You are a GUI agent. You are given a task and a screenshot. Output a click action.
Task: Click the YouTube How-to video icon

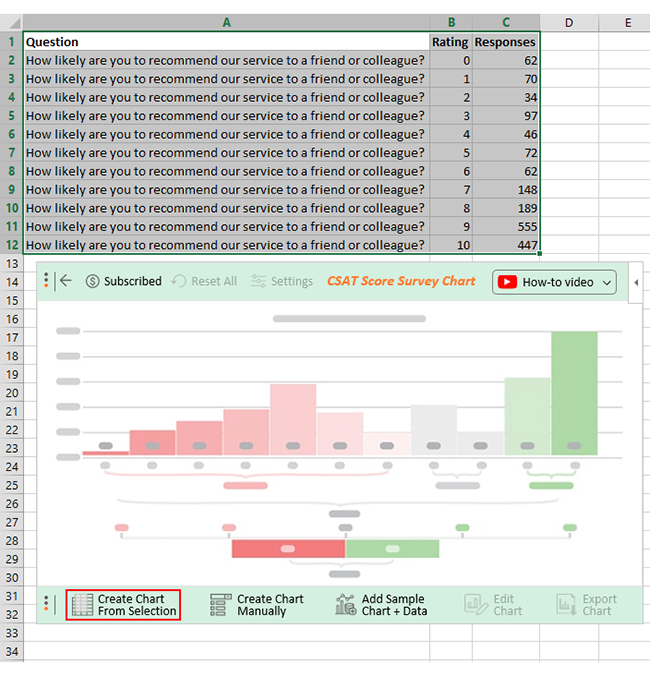click(507, 282)
